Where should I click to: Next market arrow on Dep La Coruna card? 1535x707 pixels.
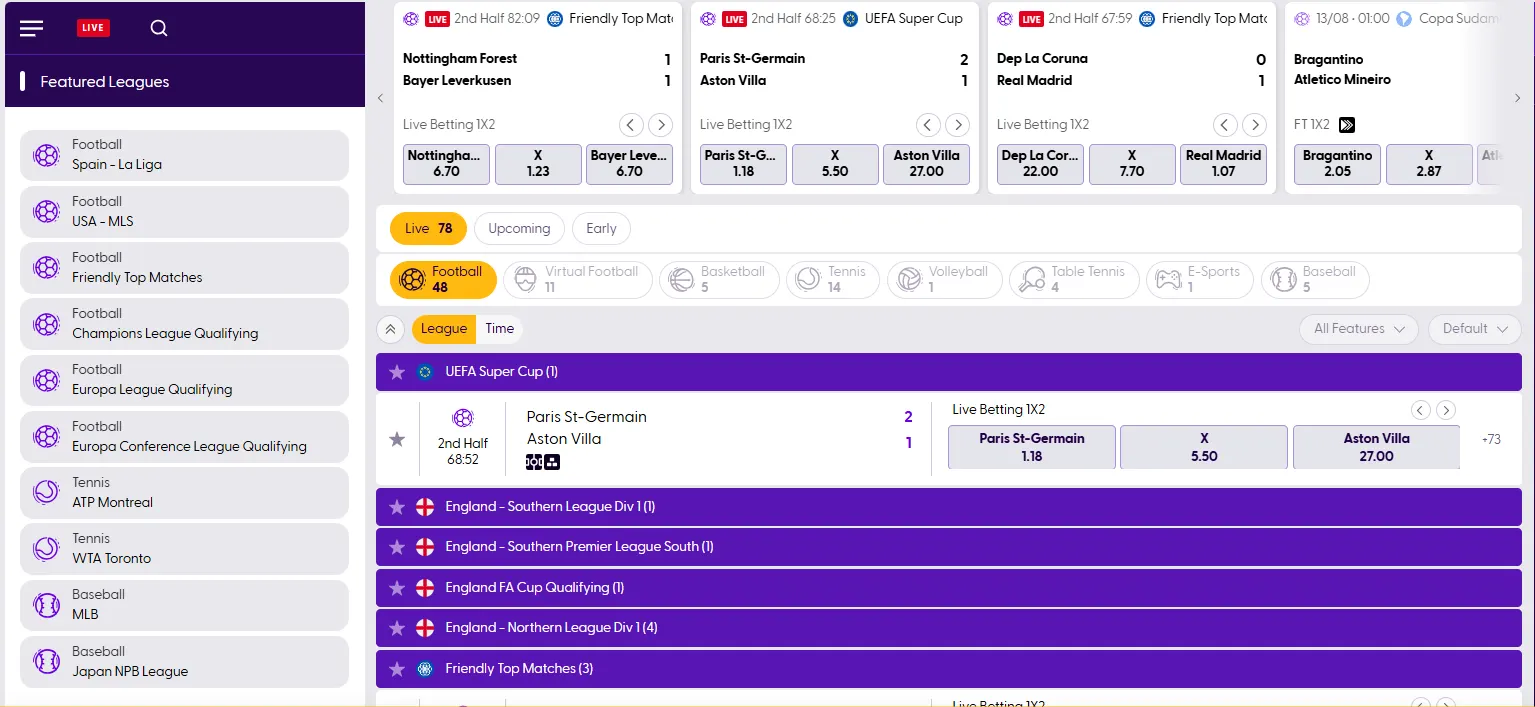tap(1254, 125)
